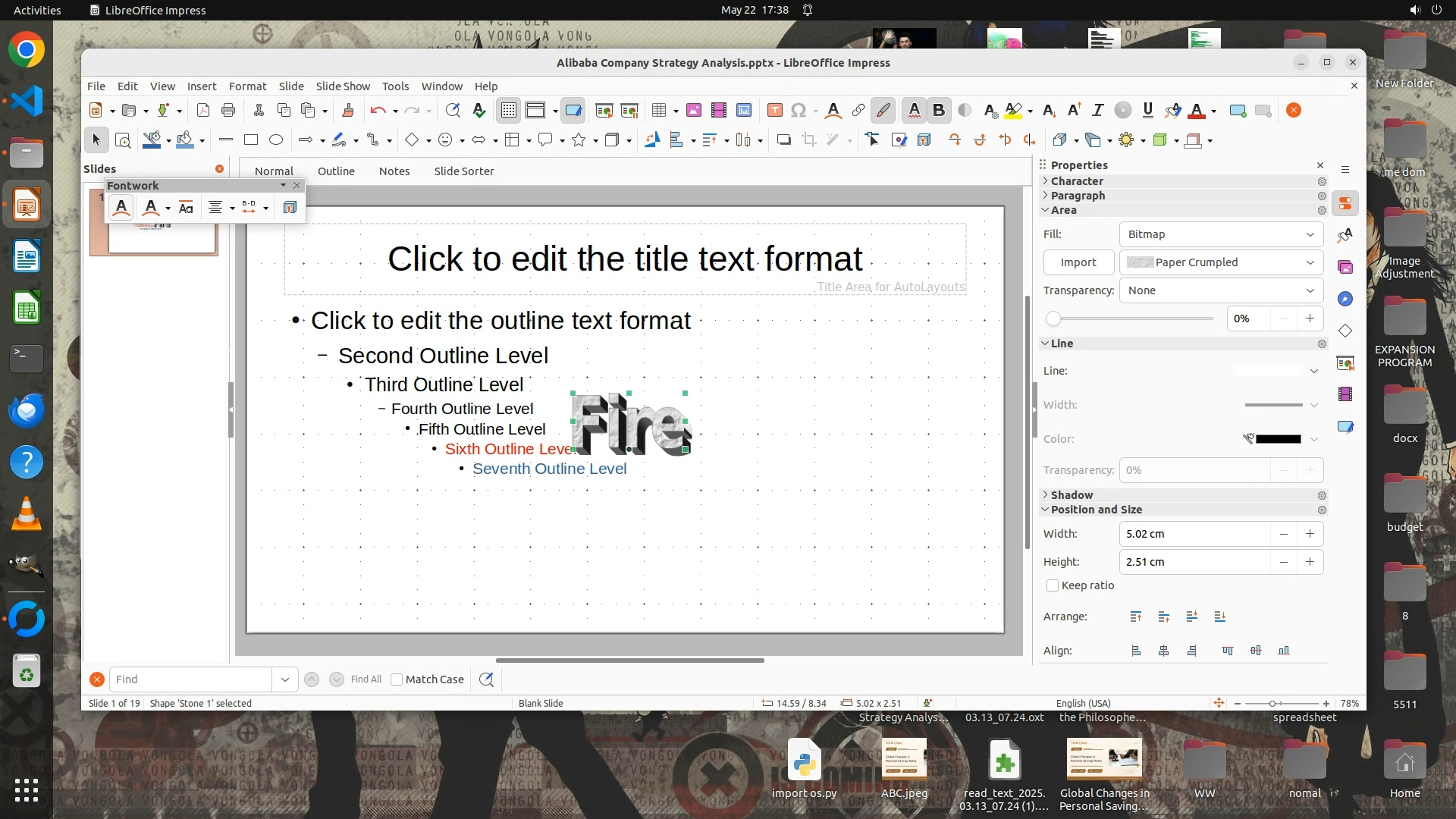
Task: Click the Insert Table toolbar icon
Action: click(659, 111)
